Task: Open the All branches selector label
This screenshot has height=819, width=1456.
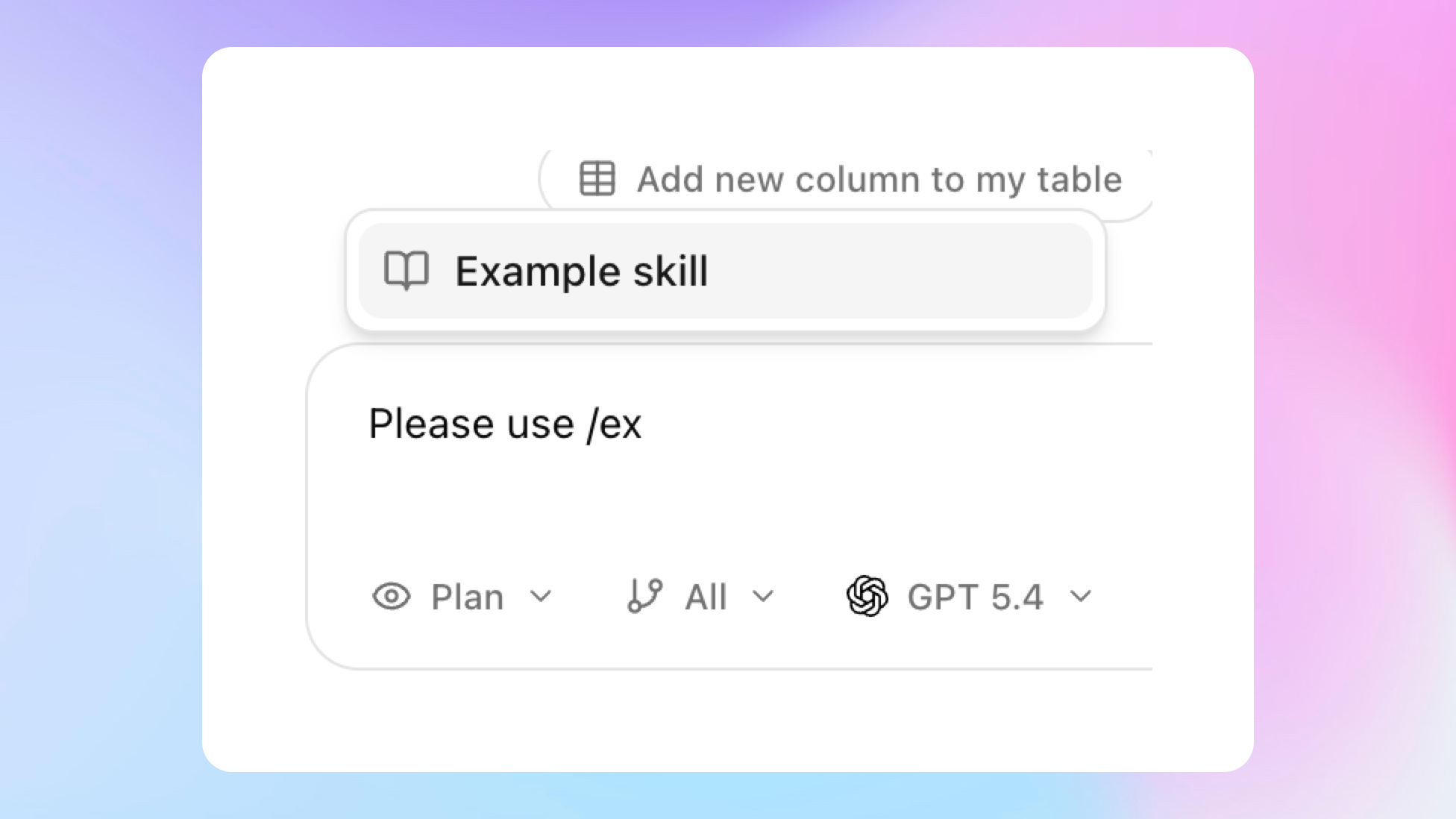Action: [706, 597]
